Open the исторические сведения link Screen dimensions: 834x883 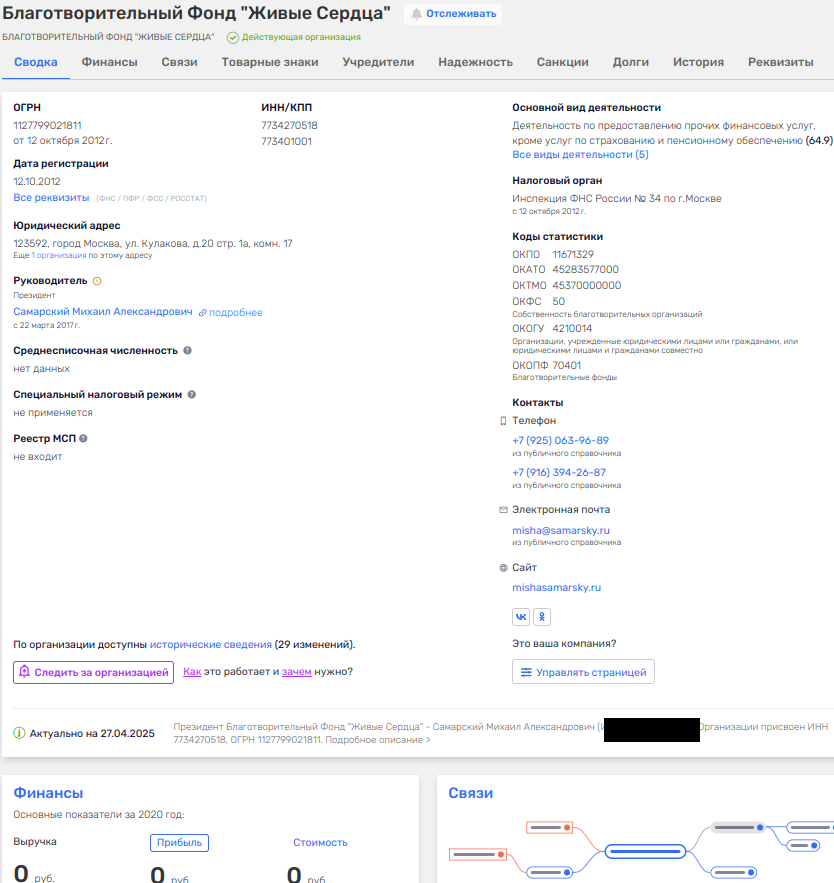point(211,644)
